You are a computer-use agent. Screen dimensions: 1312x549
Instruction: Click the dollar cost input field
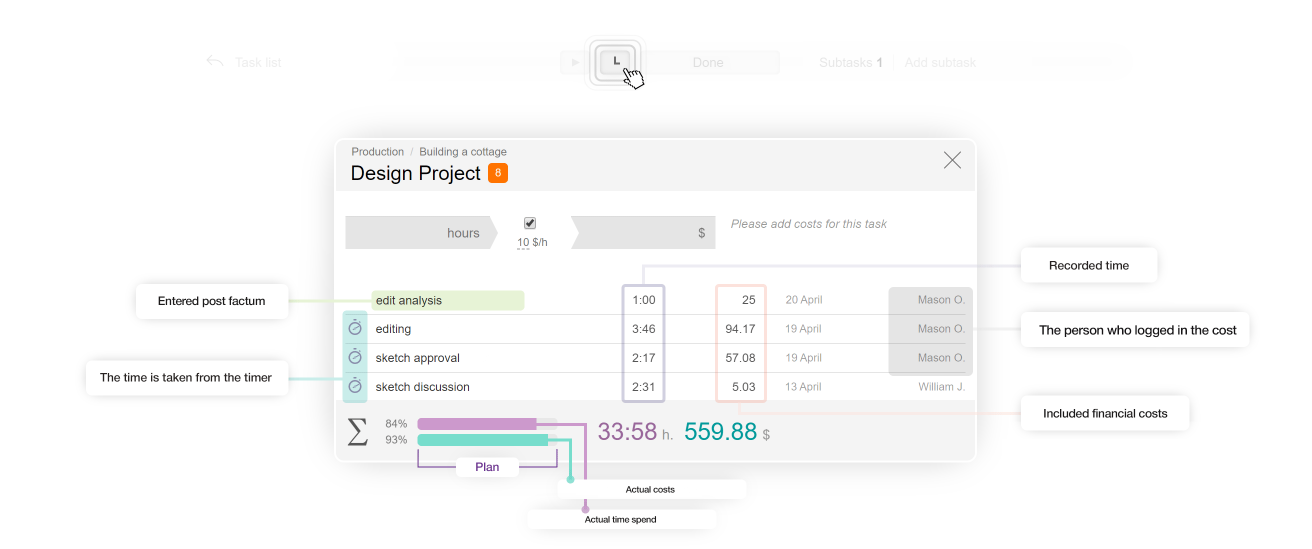[x=643, y=233]
